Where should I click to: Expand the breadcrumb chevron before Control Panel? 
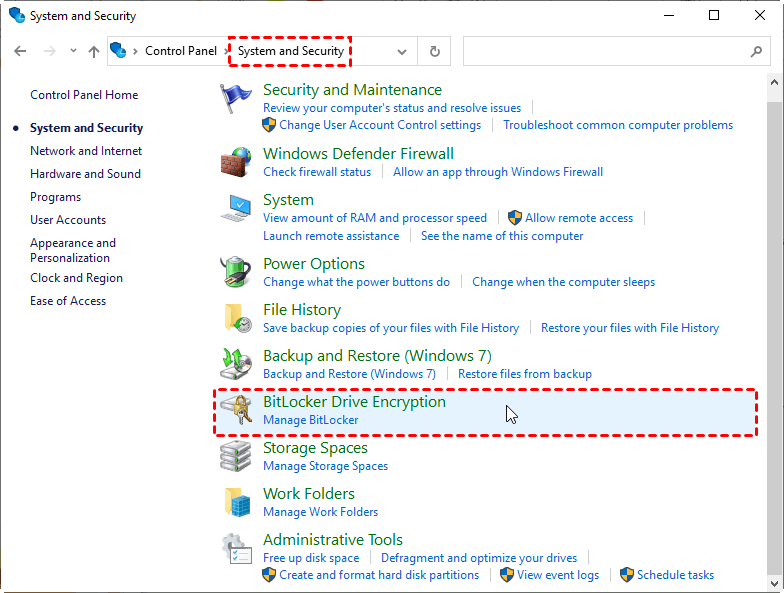tap(135, 52)
